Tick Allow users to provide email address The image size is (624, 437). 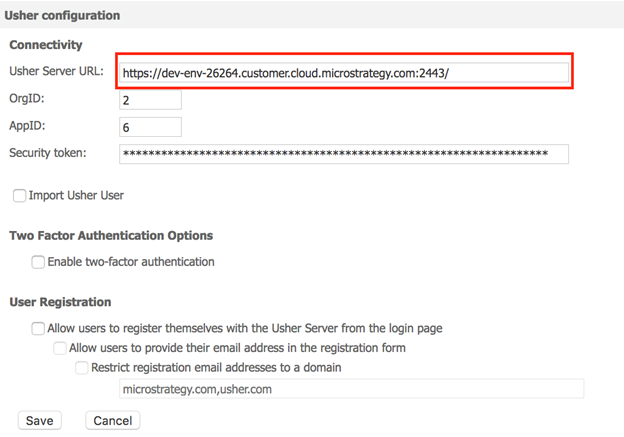[x=60, y=348]
